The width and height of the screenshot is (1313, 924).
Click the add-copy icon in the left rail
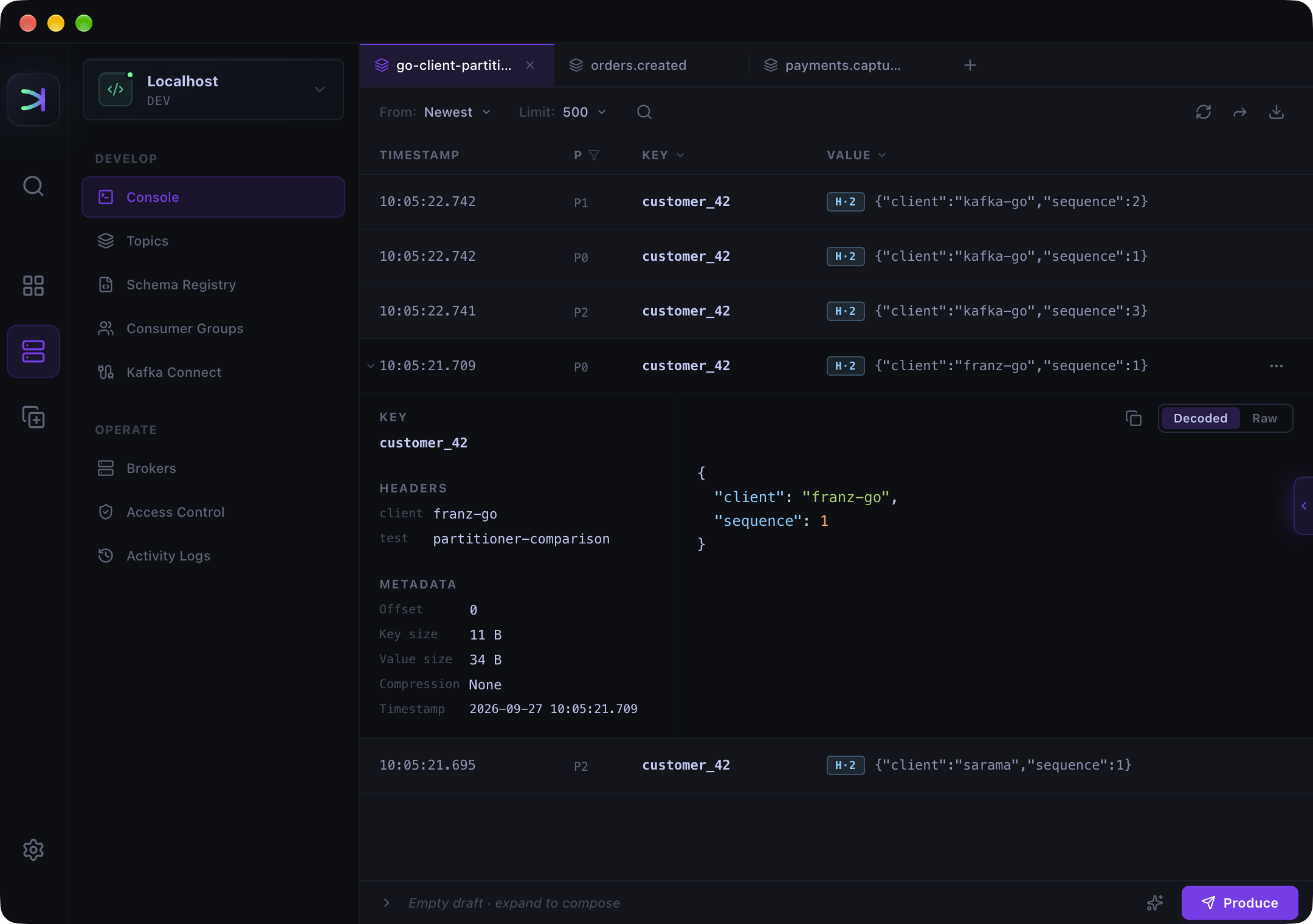point(33,417)
